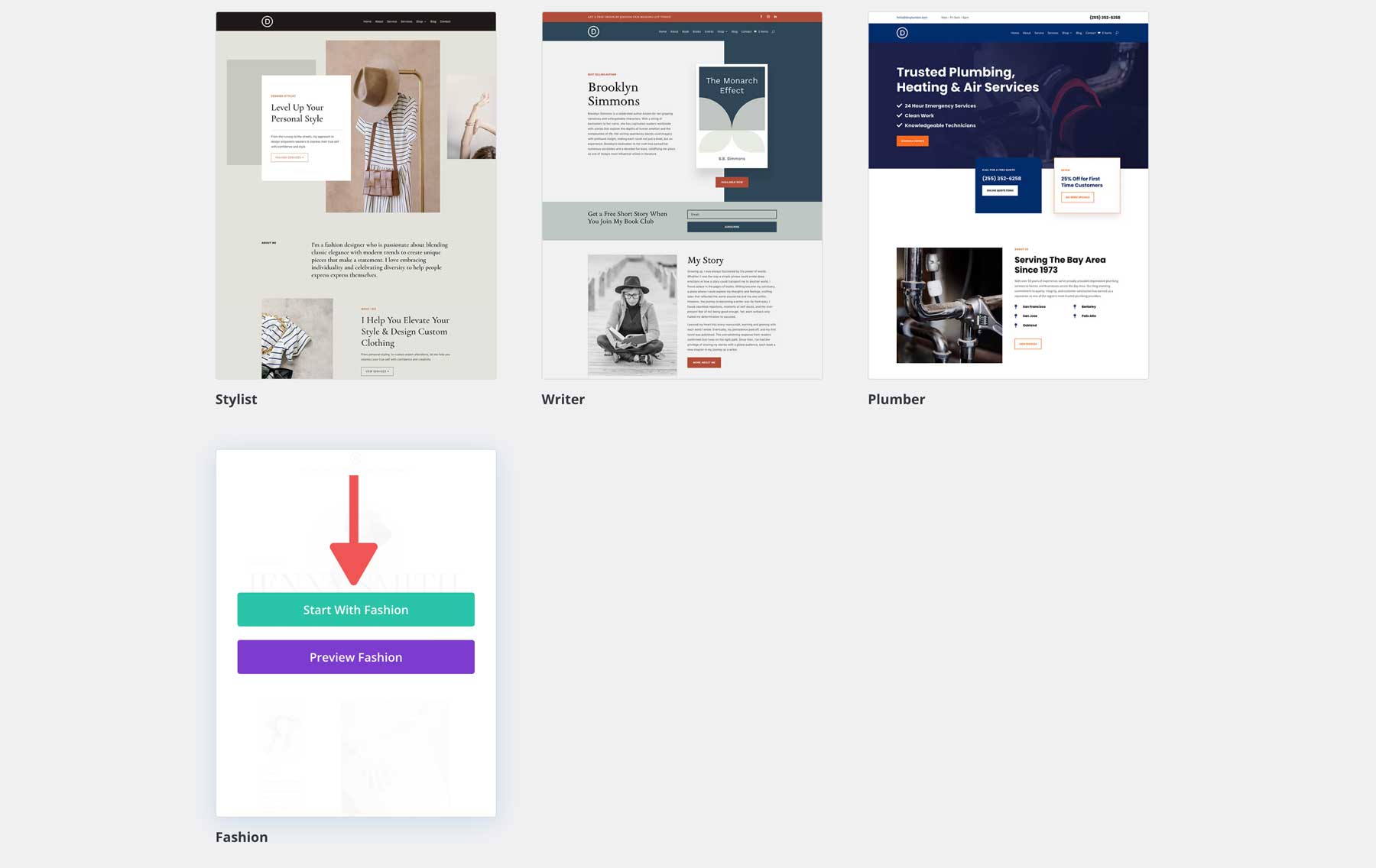Click the Facebook icon in Writer's top bar
1376x868 pixels.
click(761, 16)
